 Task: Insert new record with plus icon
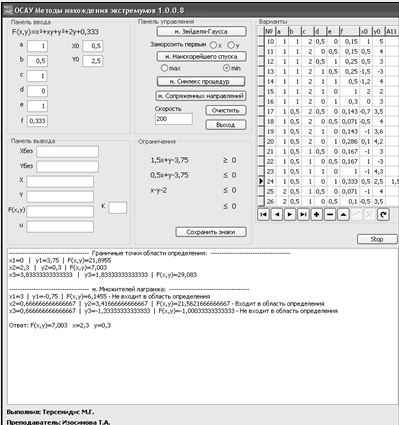(x=316, y=215)
